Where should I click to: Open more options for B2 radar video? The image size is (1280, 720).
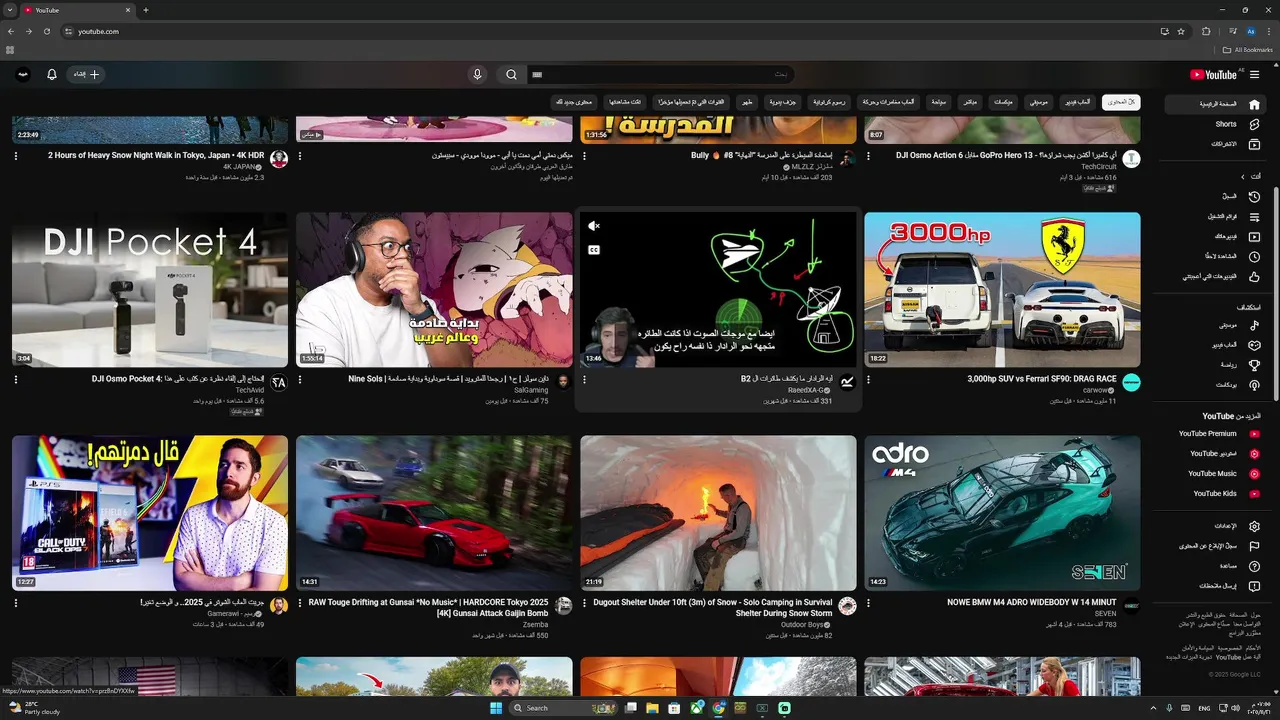584,380
